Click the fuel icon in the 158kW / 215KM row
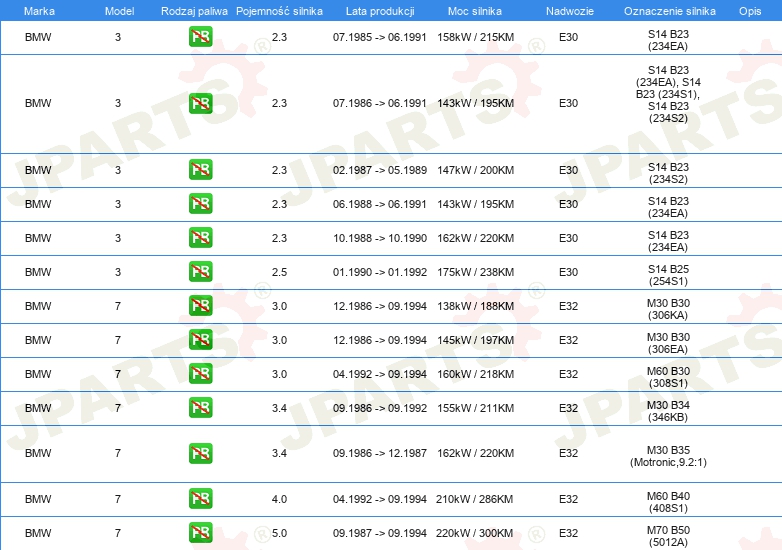 coord(200,38)
